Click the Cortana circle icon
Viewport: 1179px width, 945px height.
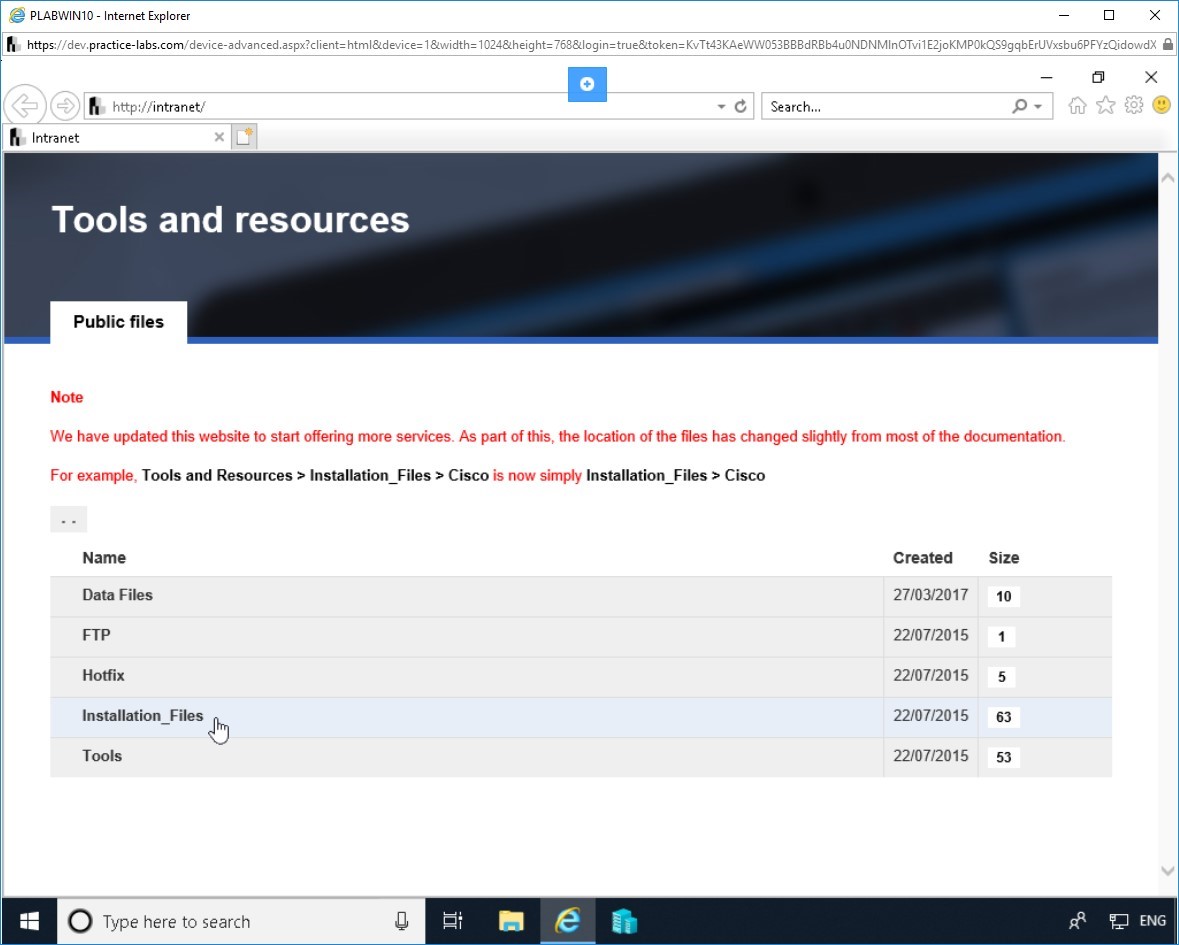80,921
